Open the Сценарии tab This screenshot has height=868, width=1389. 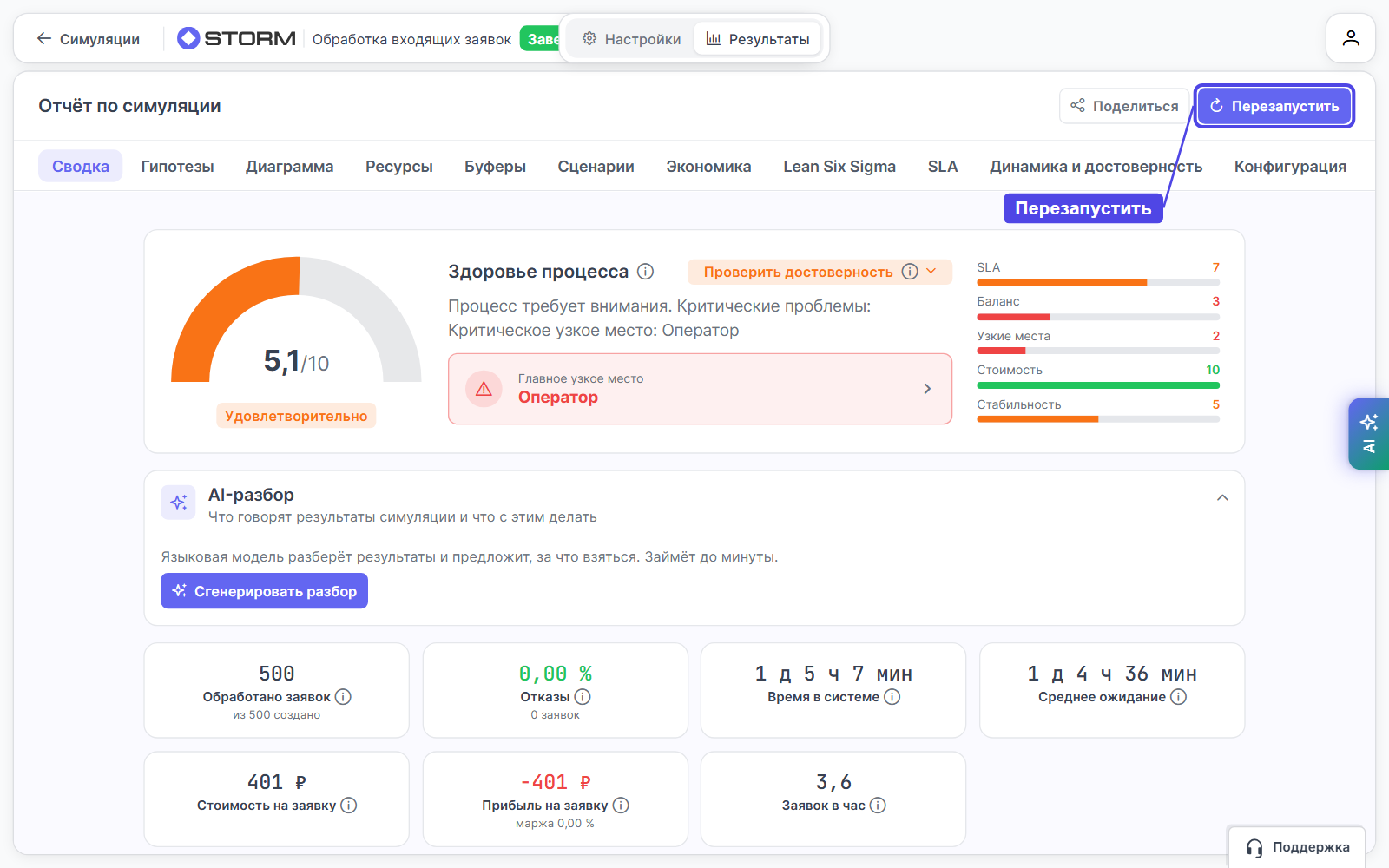[596, 167]
